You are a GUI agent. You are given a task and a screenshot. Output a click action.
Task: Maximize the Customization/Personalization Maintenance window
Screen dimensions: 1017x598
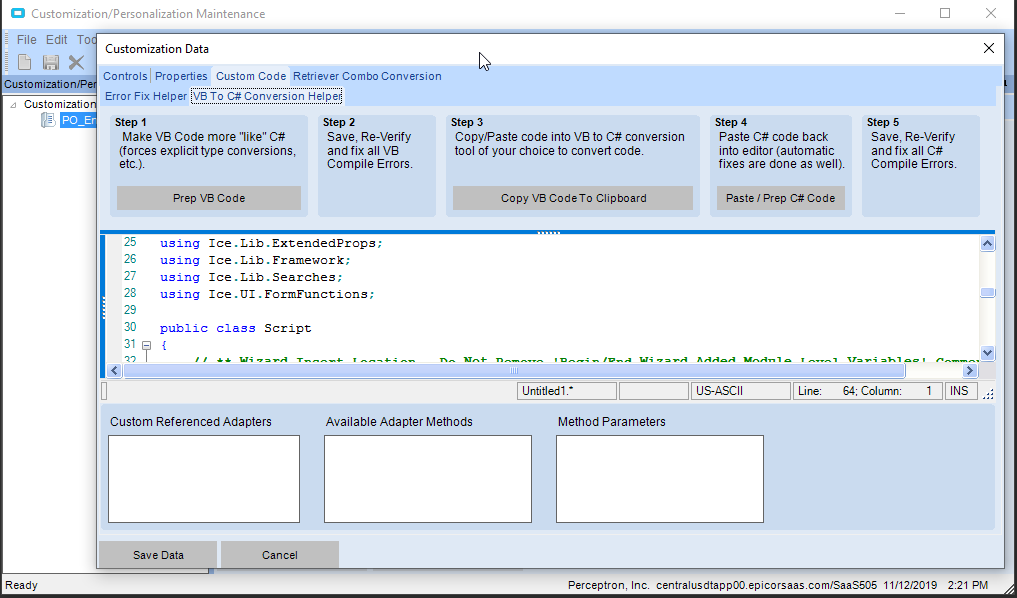(x=945, y=13)
